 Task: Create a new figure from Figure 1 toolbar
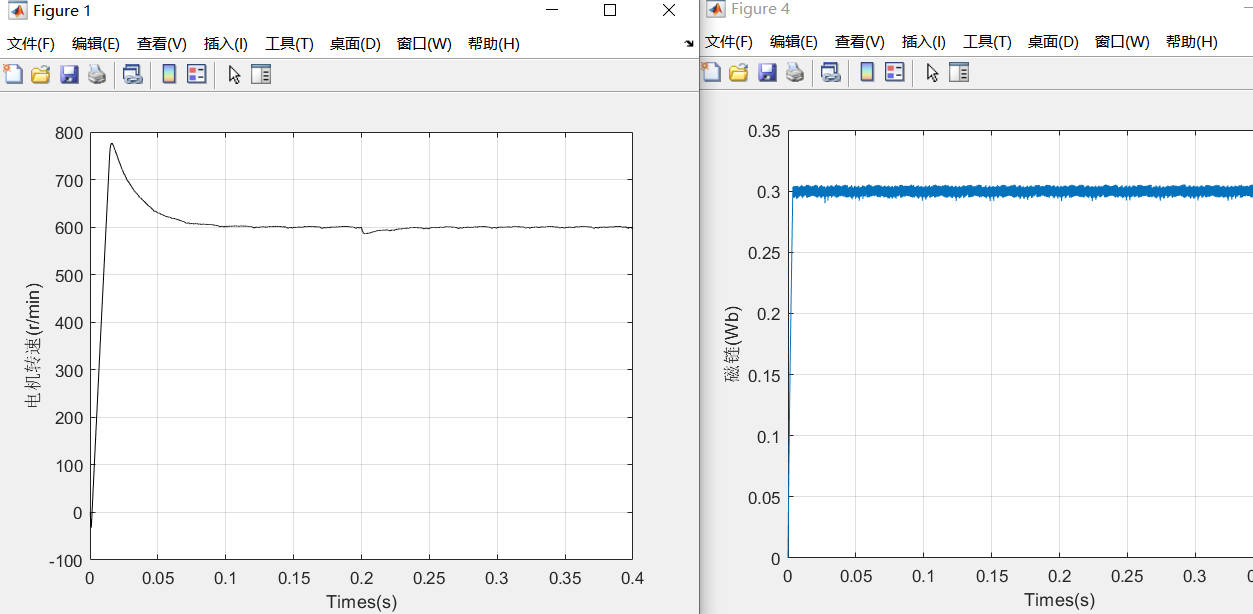click(x=12, y=73)
